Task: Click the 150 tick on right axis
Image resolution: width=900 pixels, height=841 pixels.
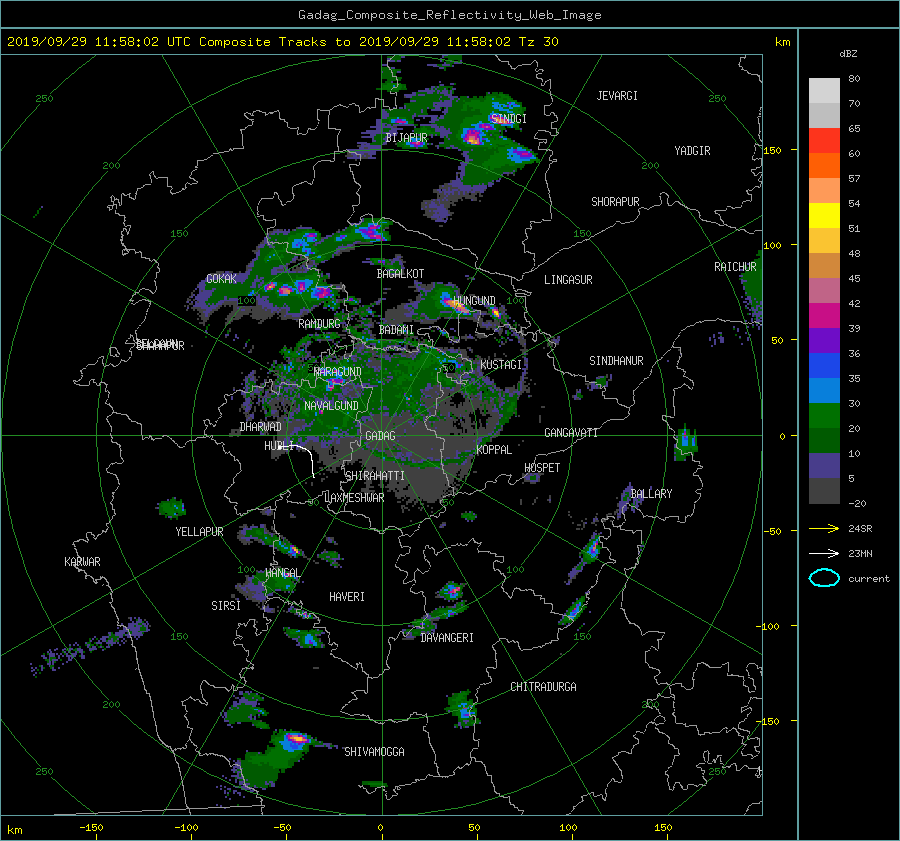Action: (773, 150)
